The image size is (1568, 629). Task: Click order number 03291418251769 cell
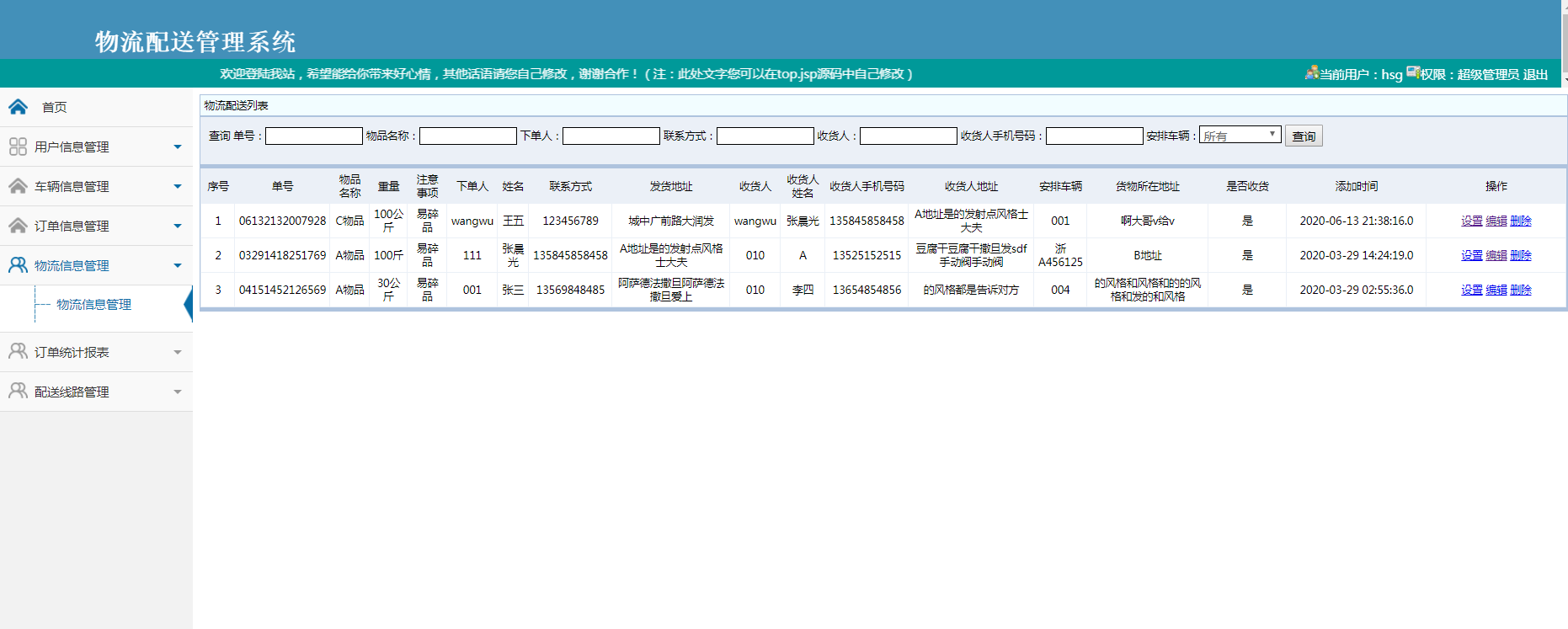(282, 255)
